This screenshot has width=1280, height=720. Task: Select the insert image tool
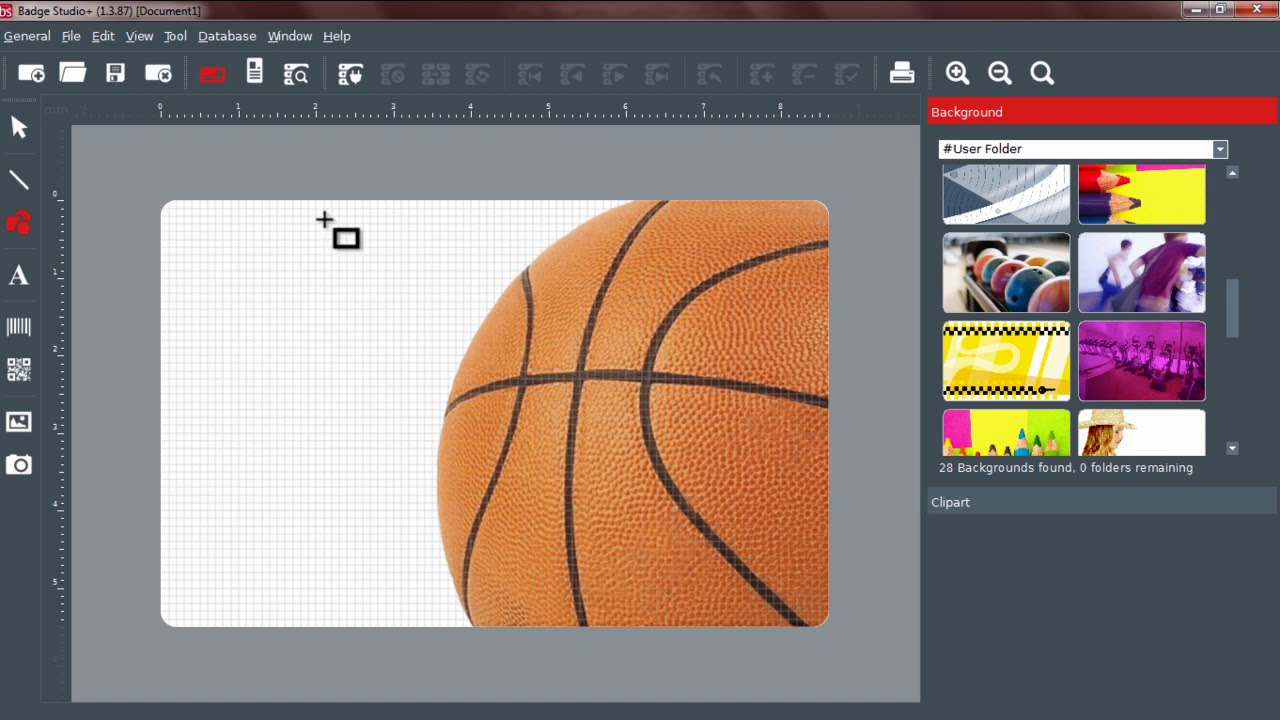tap(19, 422)
